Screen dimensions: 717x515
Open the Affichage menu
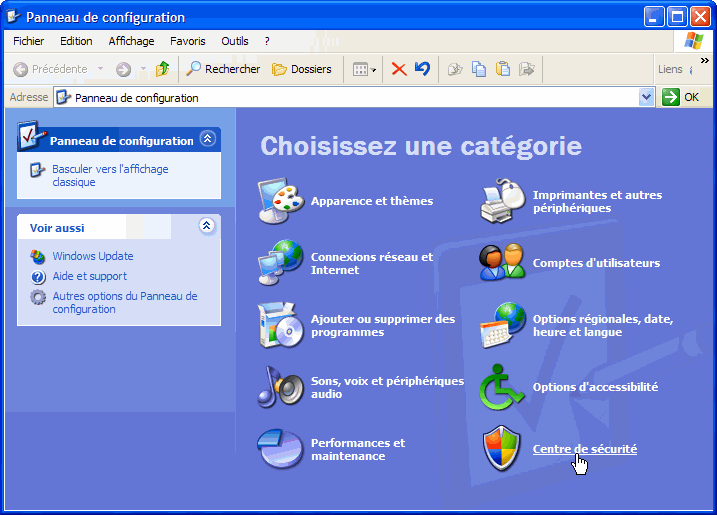(131, 41)
